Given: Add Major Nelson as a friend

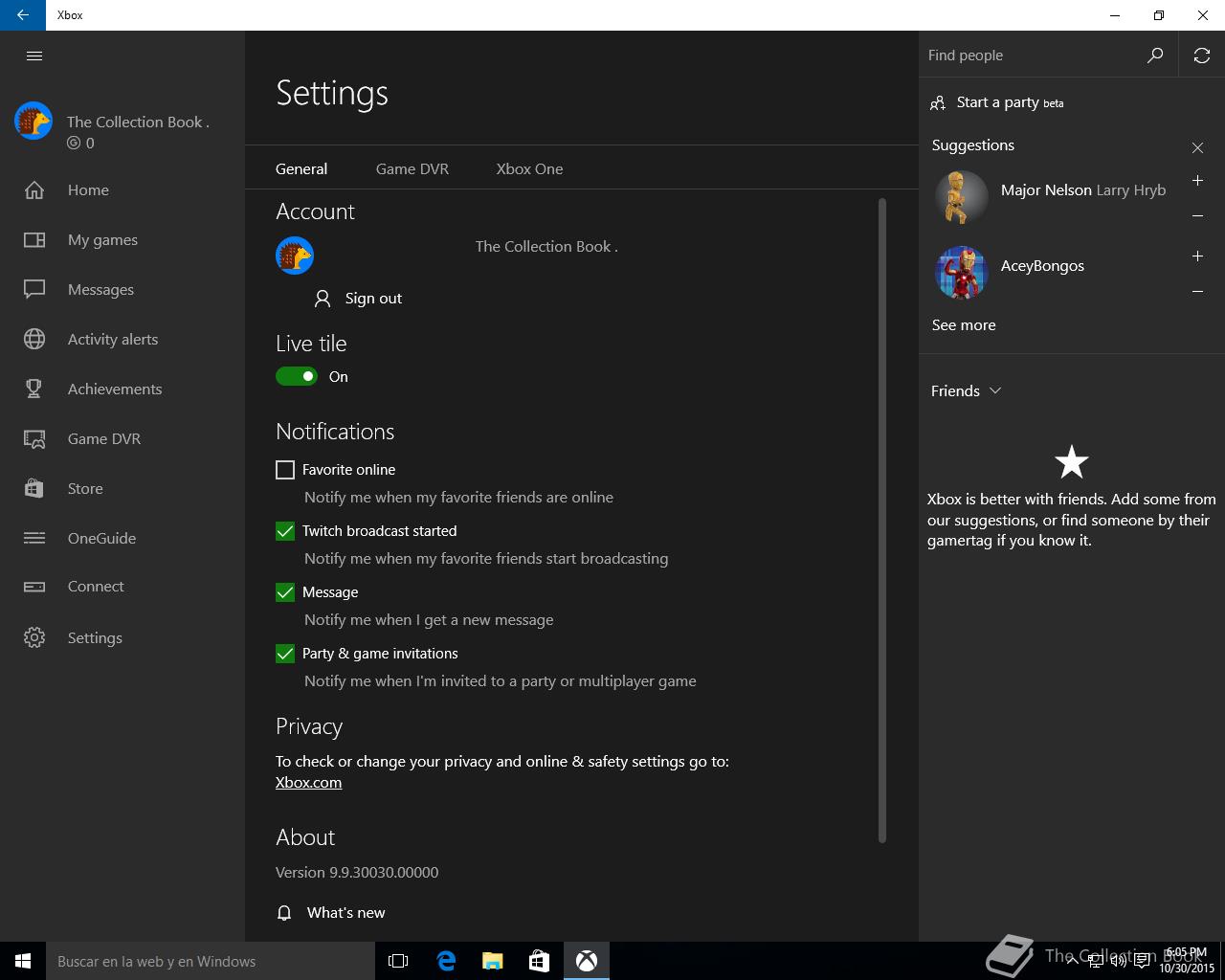Looking at the screenshot, I should (1197, 181).
